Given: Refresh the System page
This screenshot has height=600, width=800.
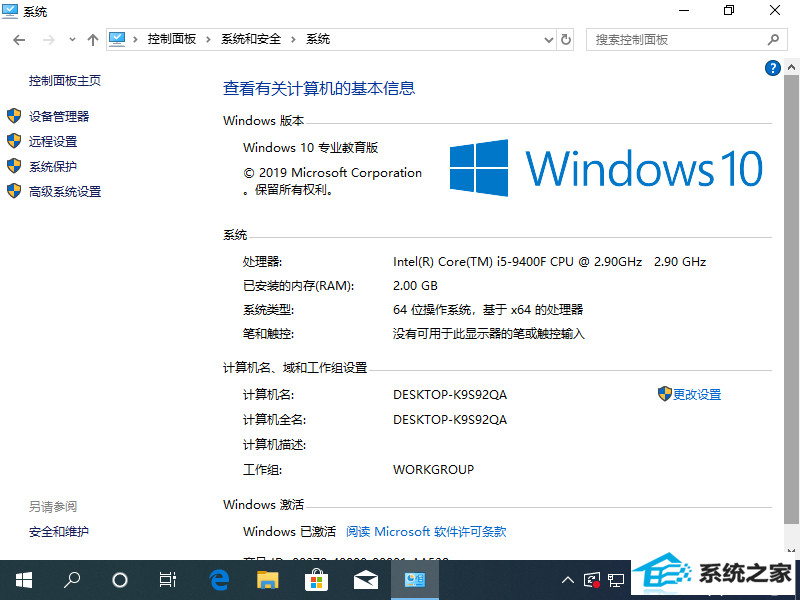Looking at the screenshot, I should (x=566, y=40).
